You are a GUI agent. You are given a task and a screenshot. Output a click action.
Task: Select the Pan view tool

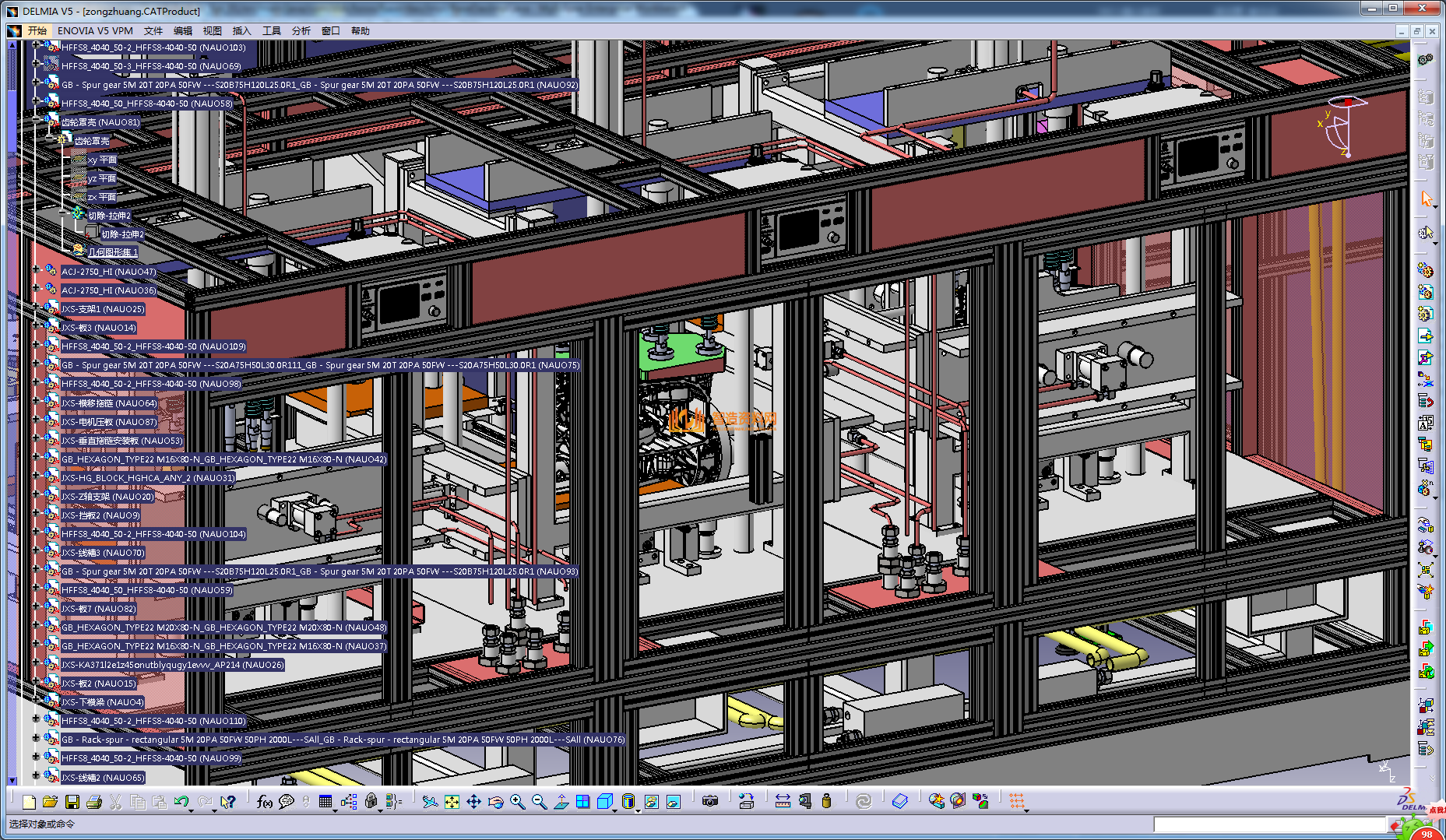[x=473, y=802]
